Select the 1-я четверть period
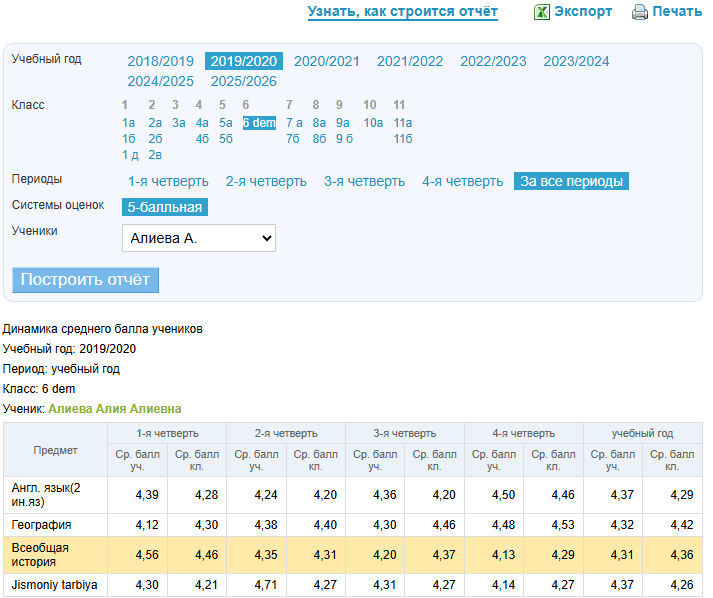 click(x=168, y=181)
